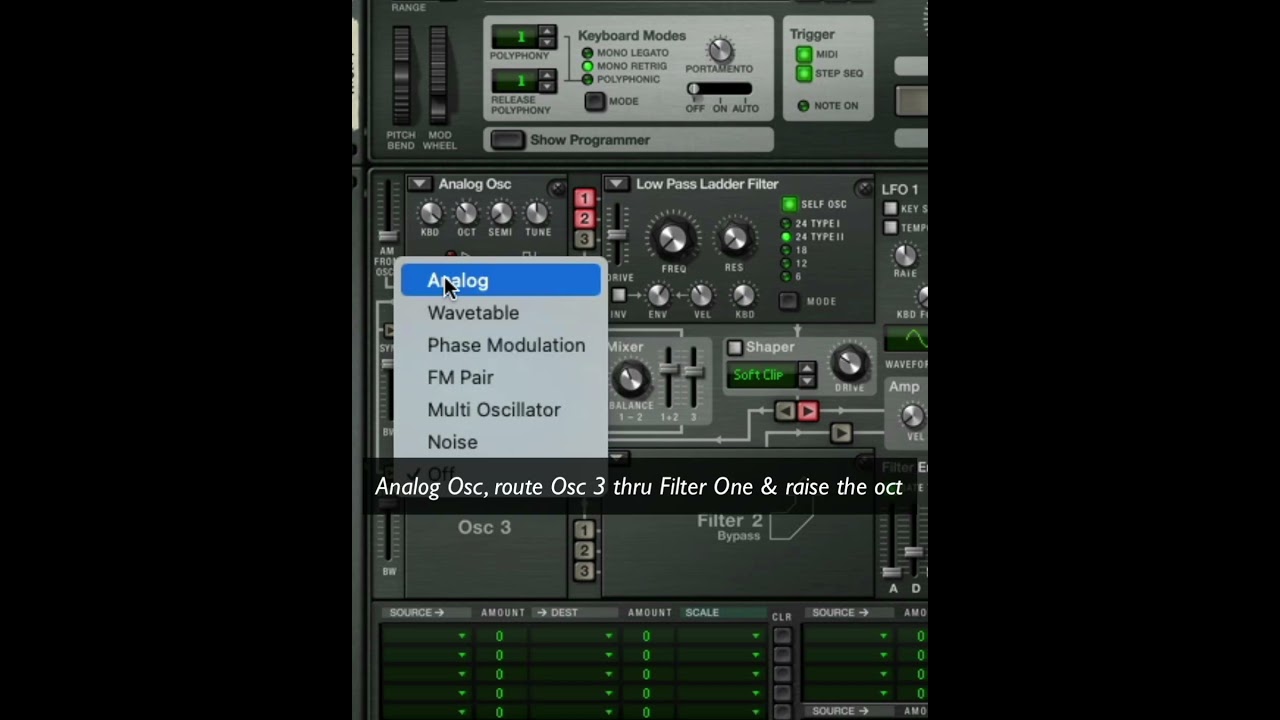Select MONO RETRIG keyboard mode LED

[587, 66]
